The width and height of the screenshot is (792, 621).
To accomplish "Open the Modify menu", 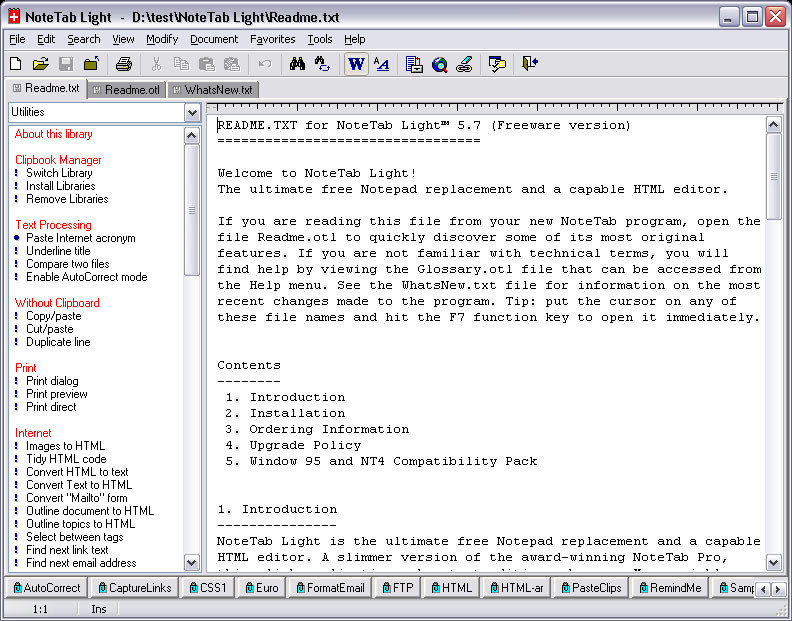I will [x=162, y=39].
